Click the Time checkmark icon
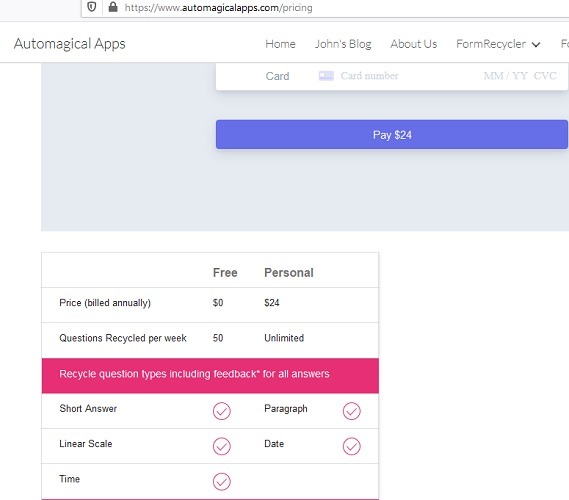Image resolution: width=569 pixels, height=500 pixels. click(x=222, y=481)
